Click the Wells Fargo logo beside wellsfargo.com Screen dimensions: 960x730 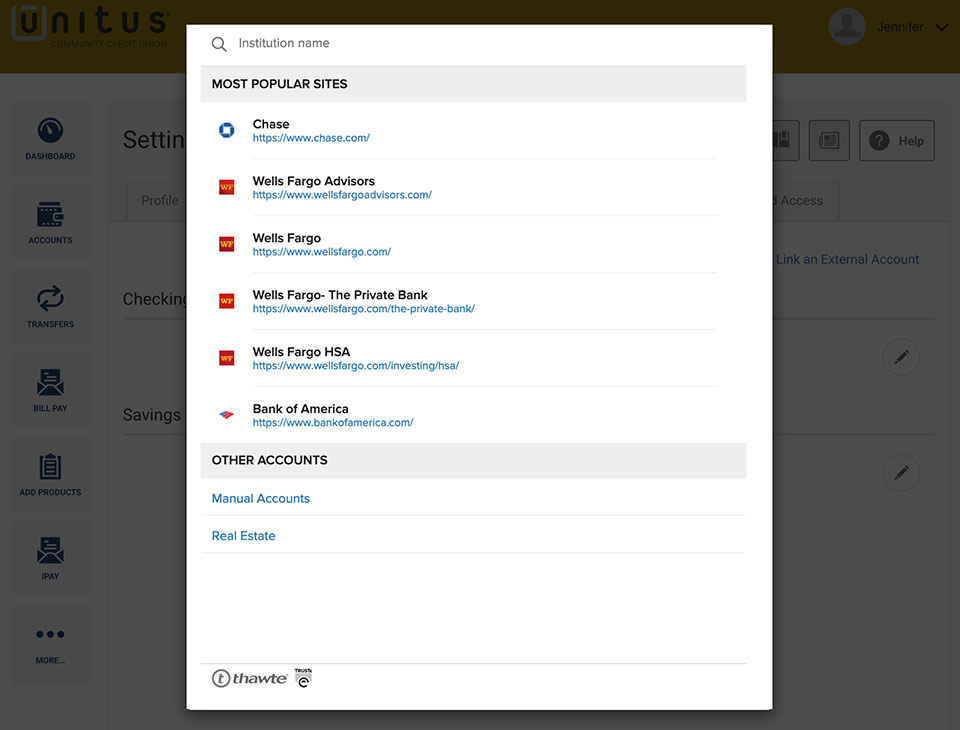(227, 244)
